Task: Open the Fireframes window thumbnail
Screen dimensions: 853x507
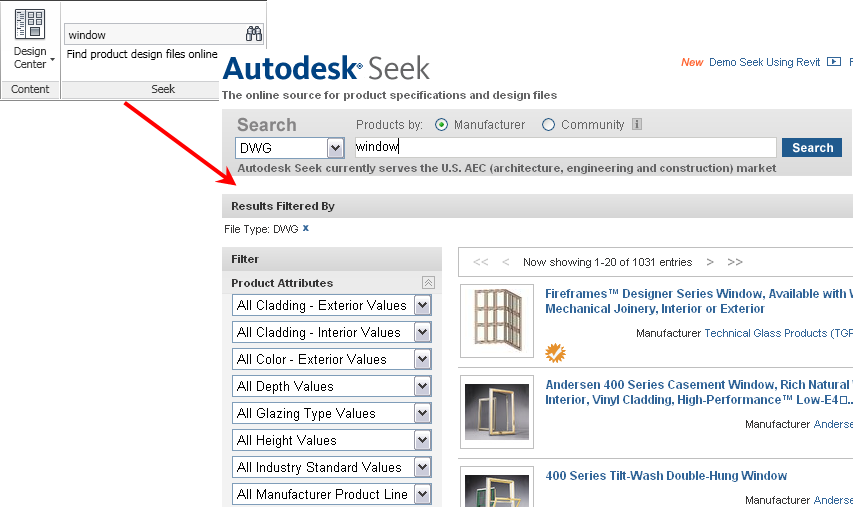Action: (x=497, y=320)
